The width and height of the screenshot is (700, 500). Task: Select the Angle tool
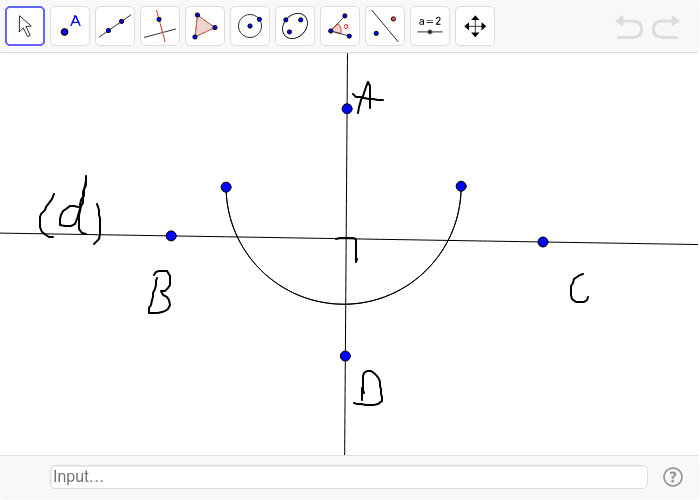click(340, 26)
